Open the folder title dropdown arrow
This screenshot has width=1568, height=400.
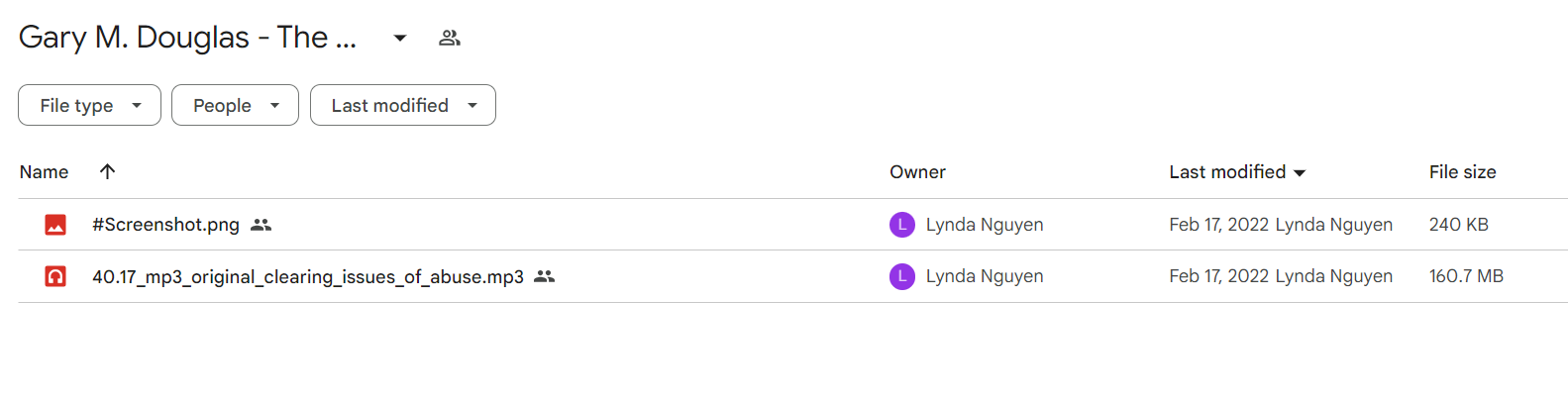click(400, 38)
